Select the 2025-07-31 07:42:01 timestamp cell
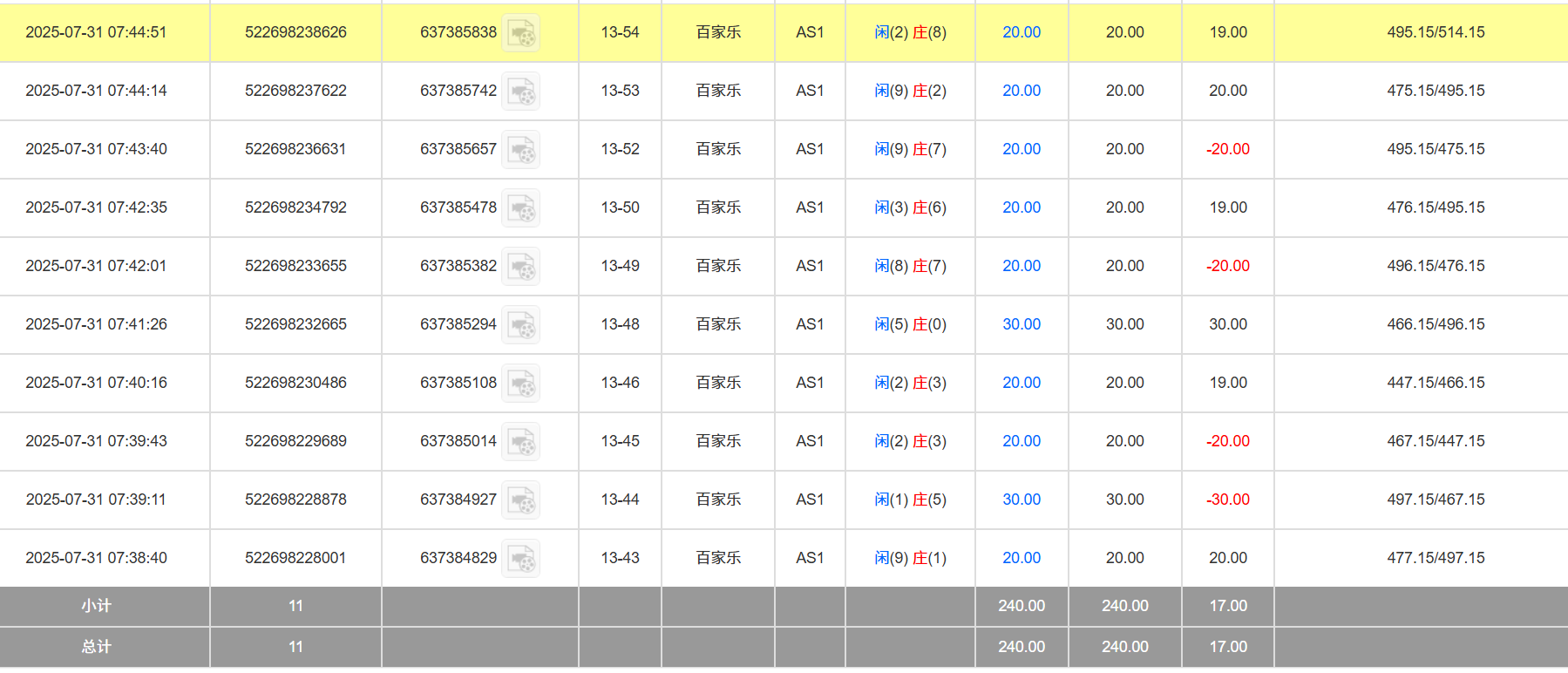 coord(96,266)
